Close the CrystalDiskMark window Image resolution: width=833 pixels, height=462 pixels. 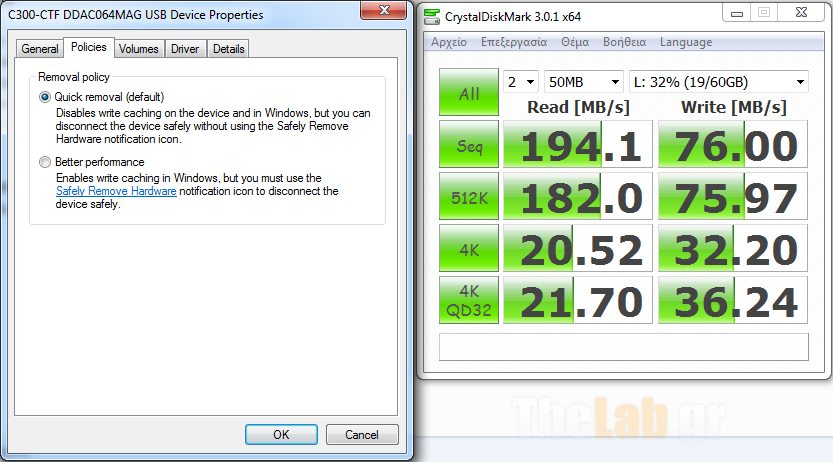801,13
